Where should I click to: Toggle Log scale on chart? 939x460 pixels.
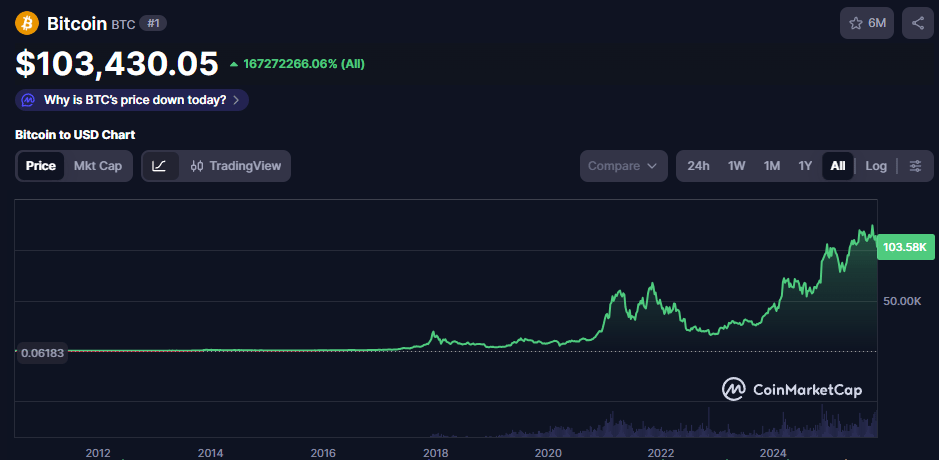pyautogui.click(x=876, y=166)
